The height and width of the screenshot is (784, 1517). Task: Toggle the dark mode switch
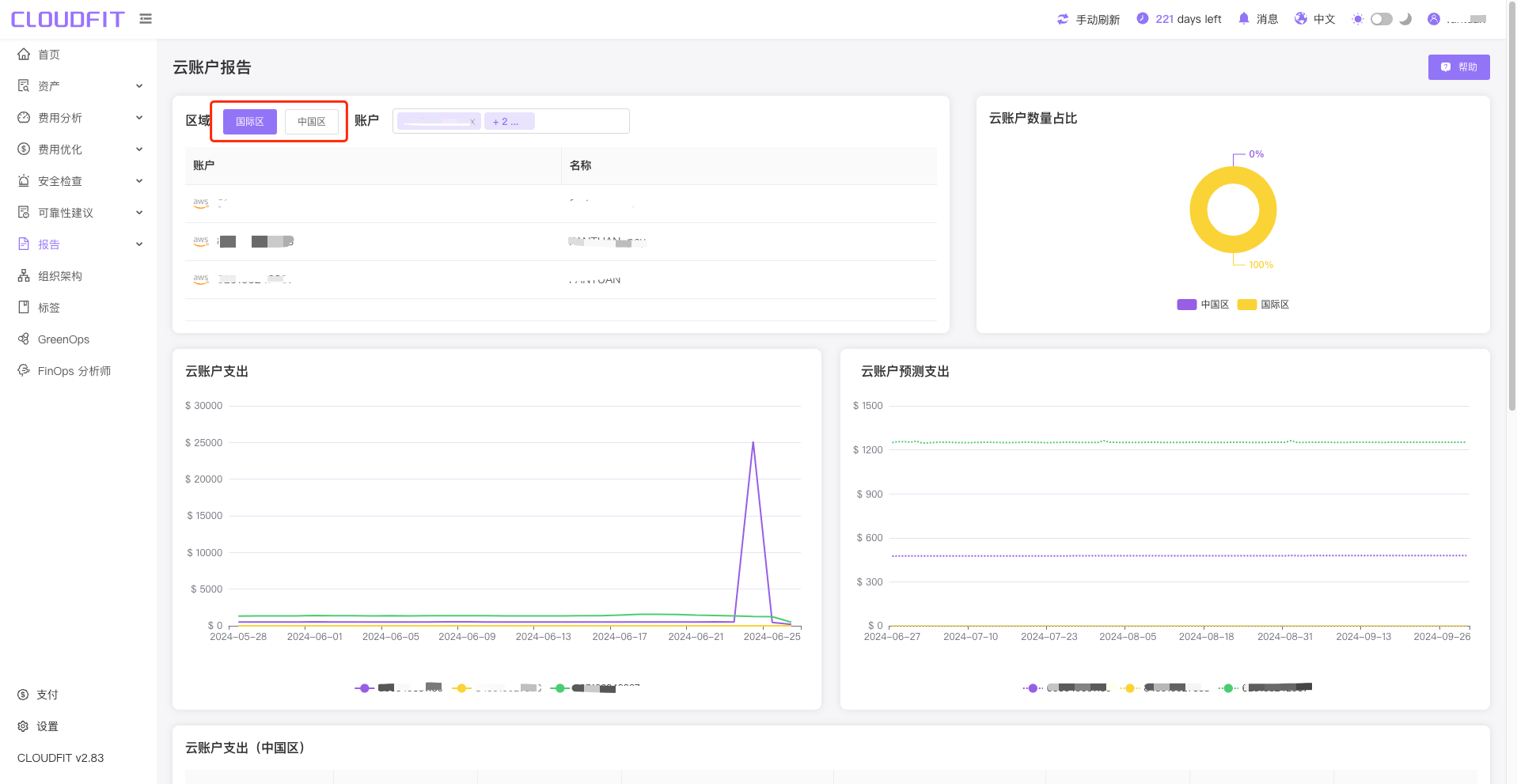(1382, 19)
